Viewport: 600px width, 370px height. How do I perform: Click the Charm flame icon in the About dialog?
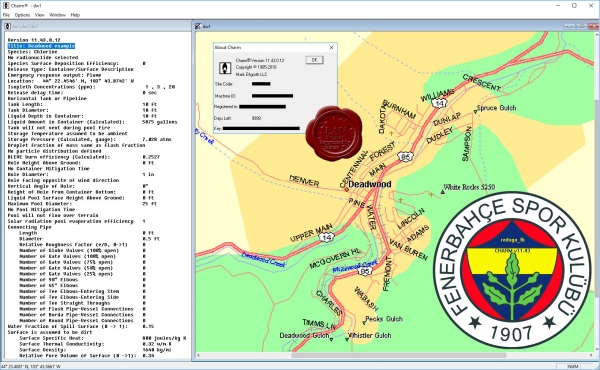[225, 68]
